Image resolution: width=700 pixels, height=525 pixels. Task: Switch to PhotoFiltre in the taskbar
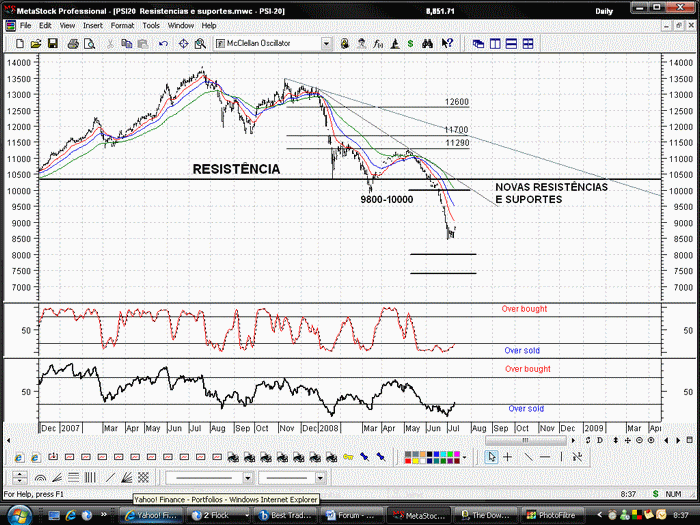[550, 515]
